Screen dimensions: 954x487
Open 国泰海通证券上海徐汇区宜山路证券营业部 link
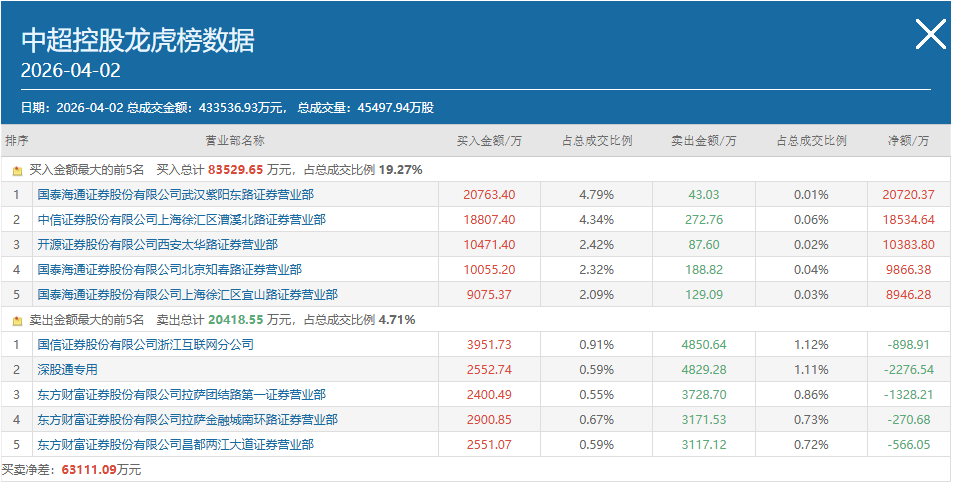(x=187, y=295)
